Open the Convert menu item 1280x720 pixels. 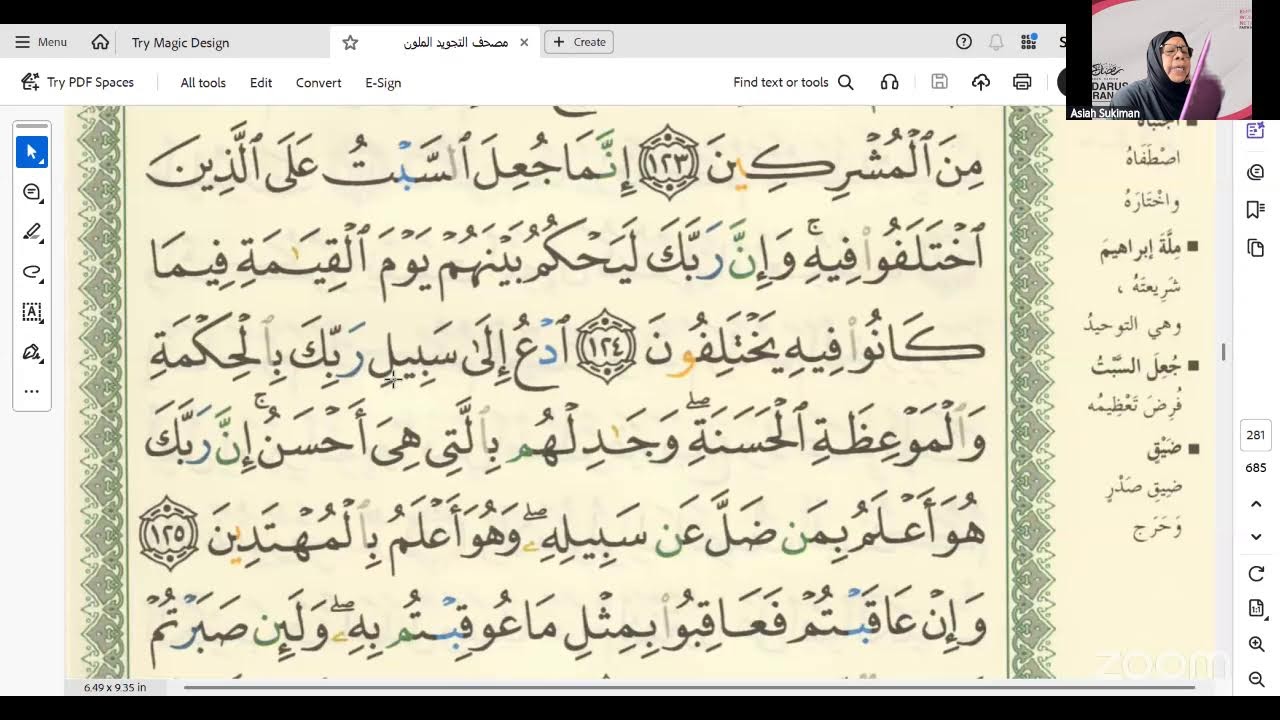(319, 83)
